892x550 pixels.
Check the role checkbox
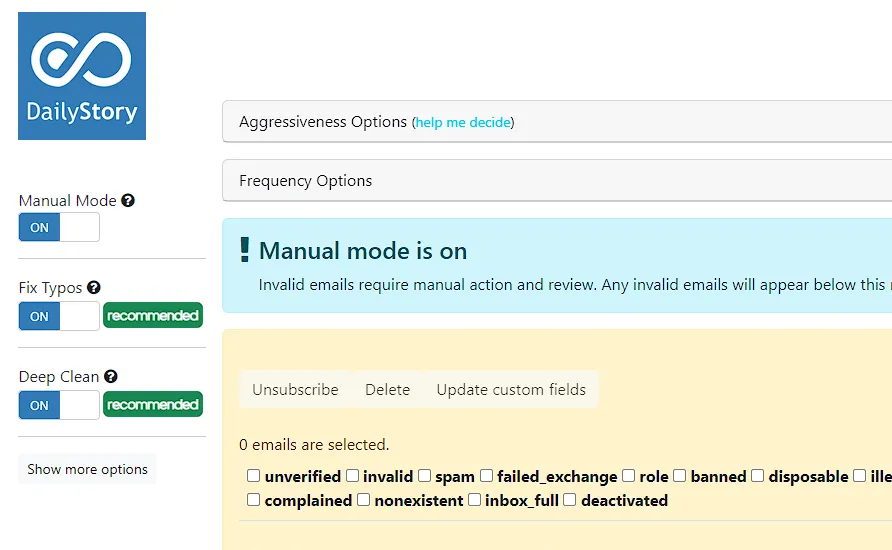coord(629,475)
